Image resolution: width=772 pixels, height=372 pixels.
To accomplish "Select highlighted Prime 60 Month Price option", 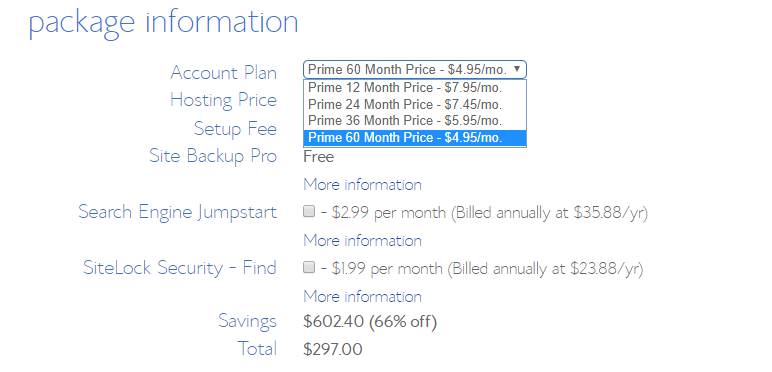I will pyautogui.click(x=415, y=138).
